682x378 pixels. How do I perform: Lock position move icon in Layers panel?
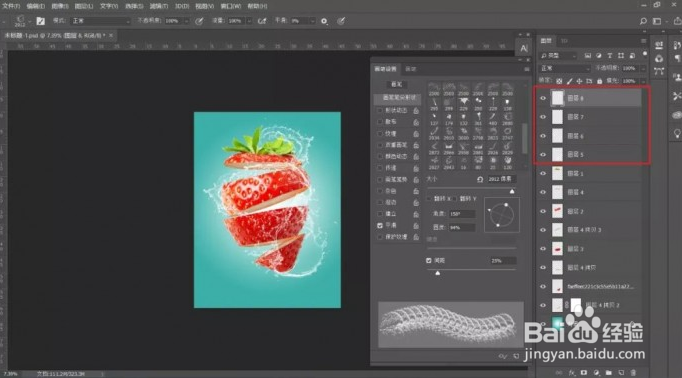point(579,81)
